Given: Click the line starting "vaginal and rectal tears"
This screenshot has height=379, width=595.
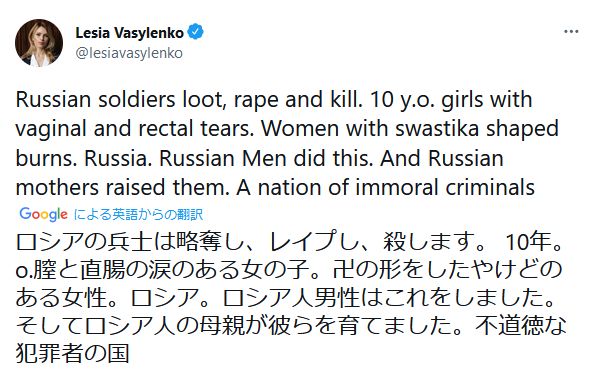Looking at the screenshot, I should [287, 129].
